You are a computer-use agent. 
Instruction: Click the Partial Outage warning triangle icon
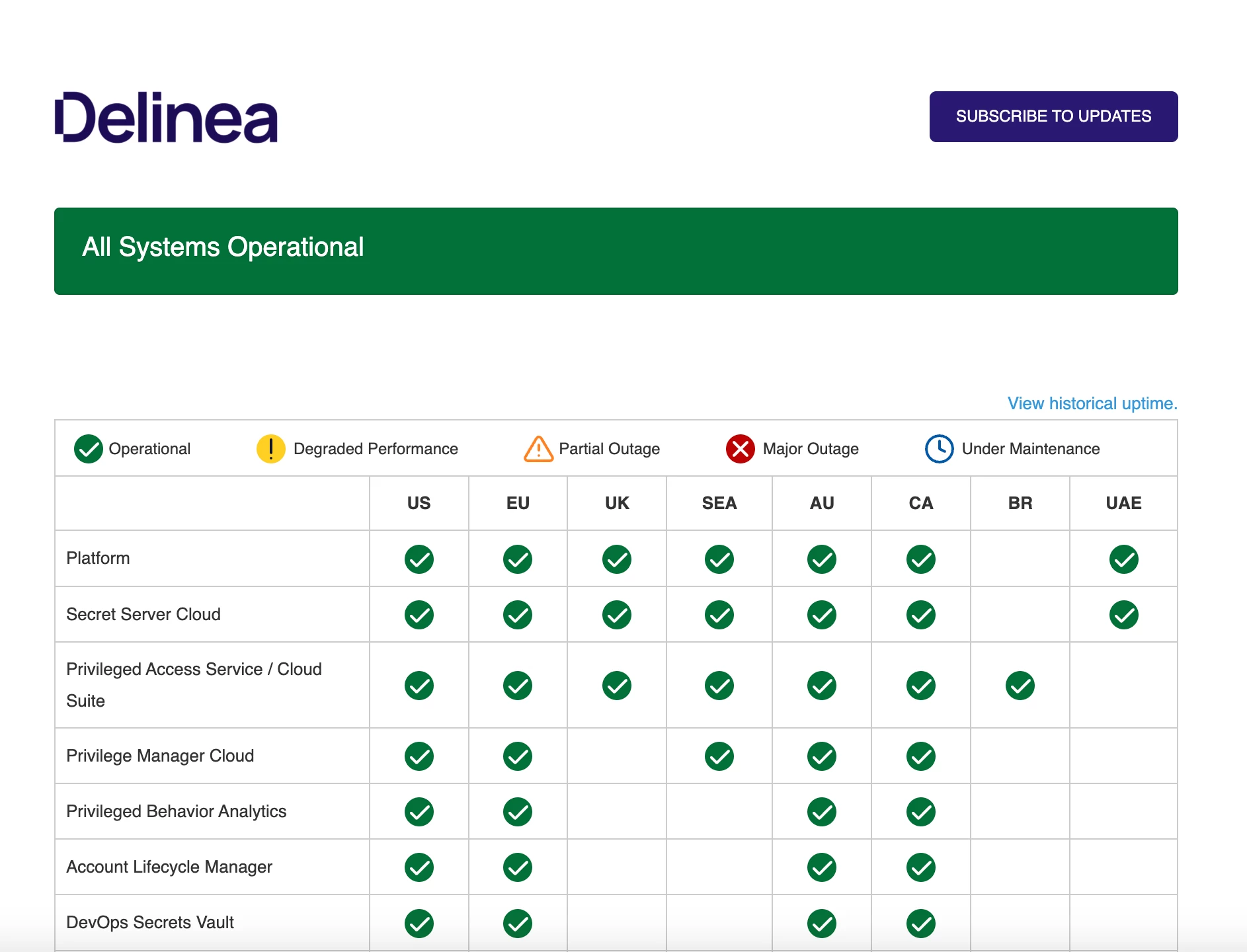pos(539,449)
